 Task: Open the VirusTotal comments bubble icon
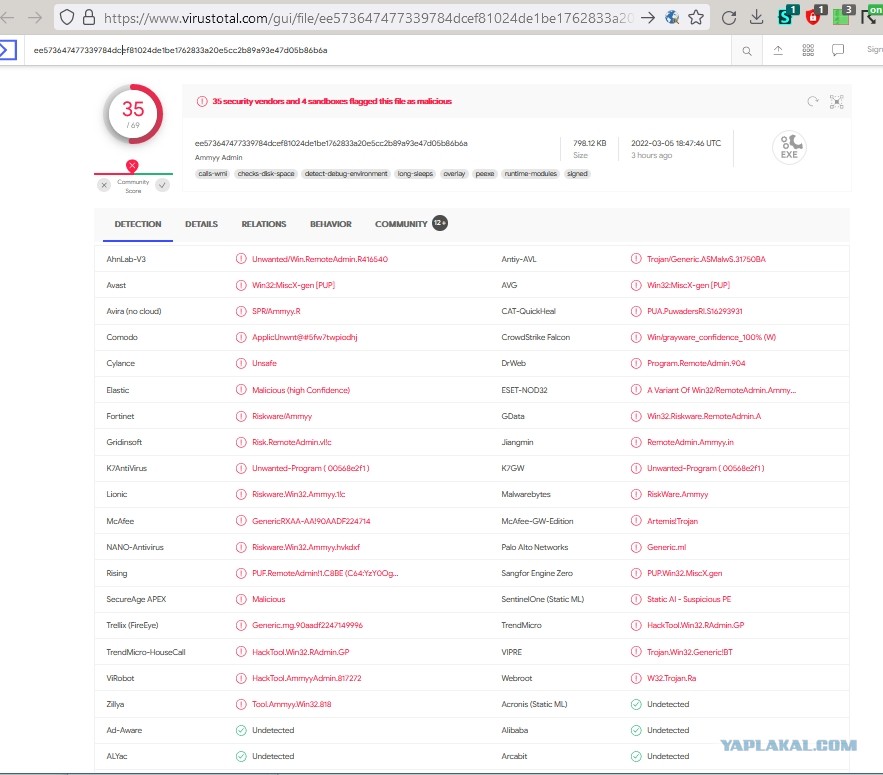[838, 51]
